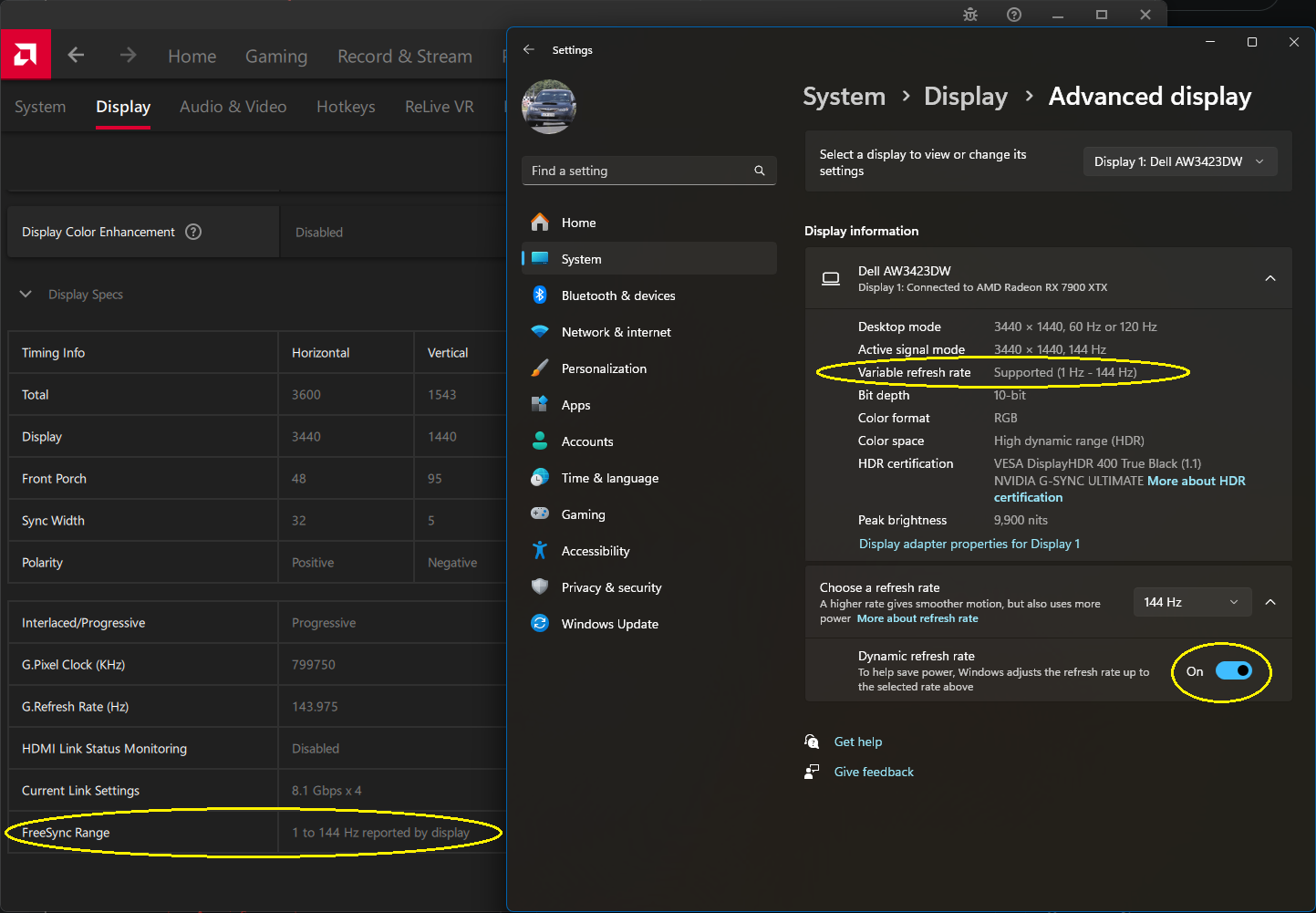Open Personalization settings

tap(649, 368)
